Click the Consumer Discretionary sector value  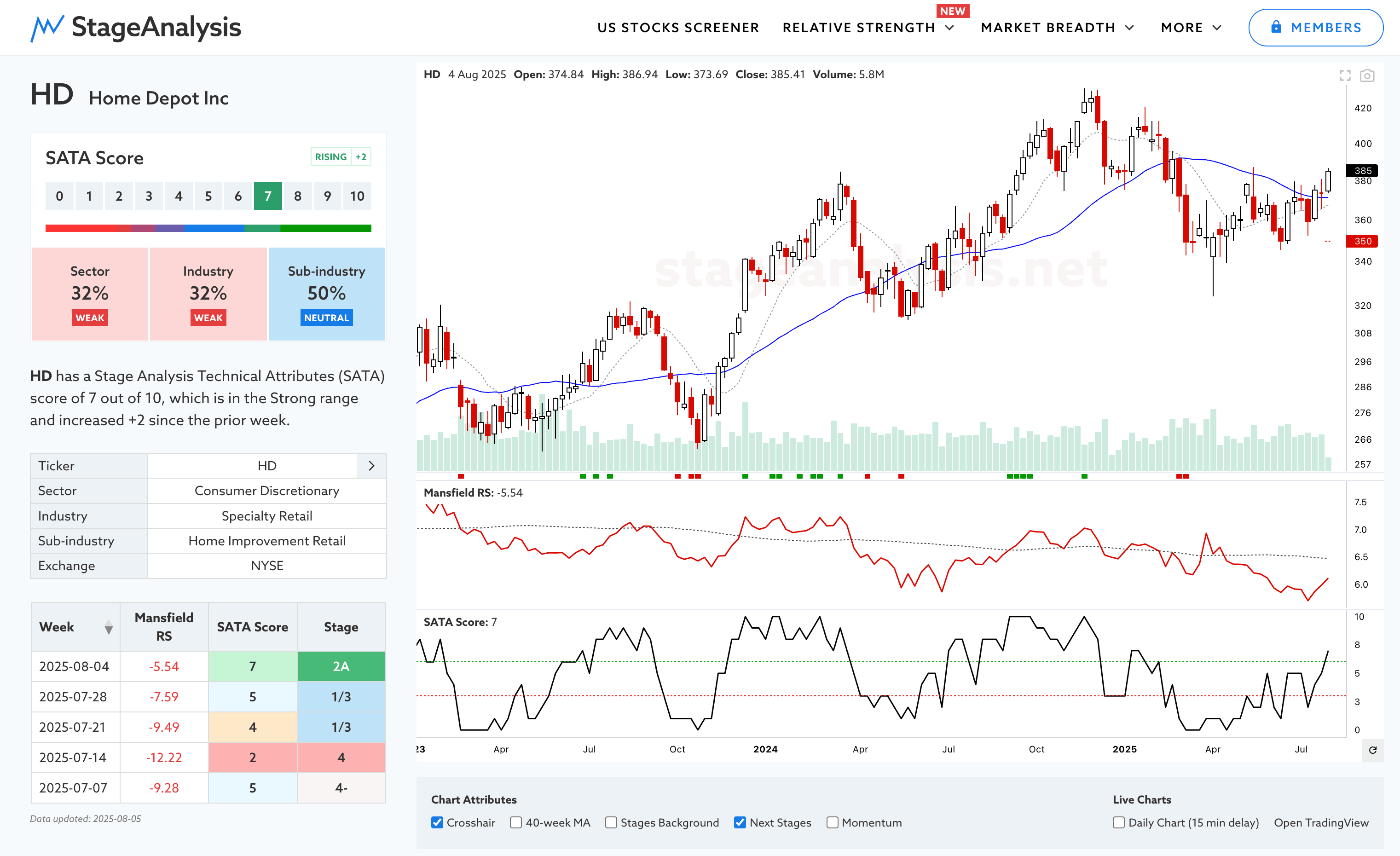[267, 491]
